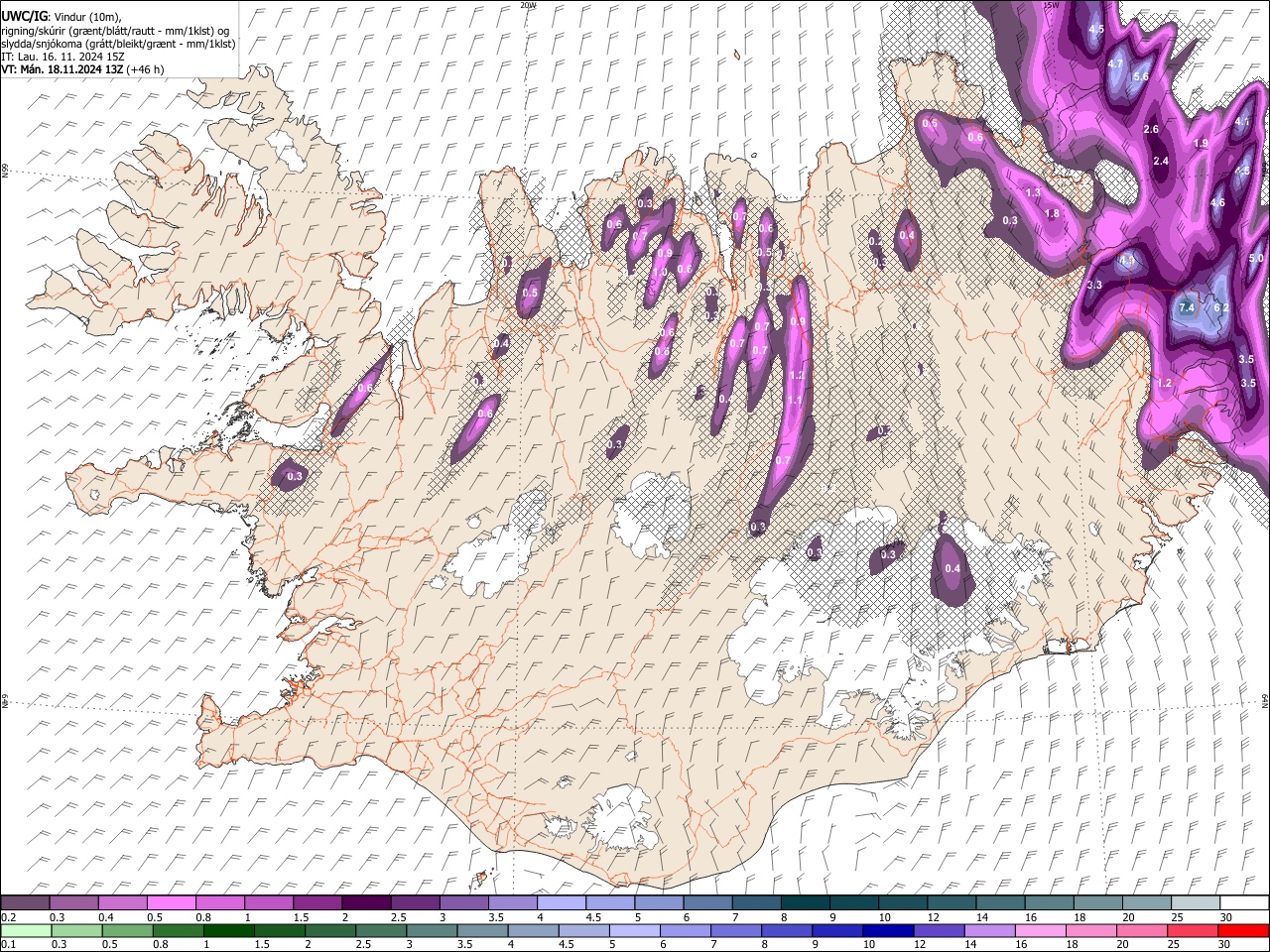Select the '1.3' precipitation value on the map

point(1033,192)
